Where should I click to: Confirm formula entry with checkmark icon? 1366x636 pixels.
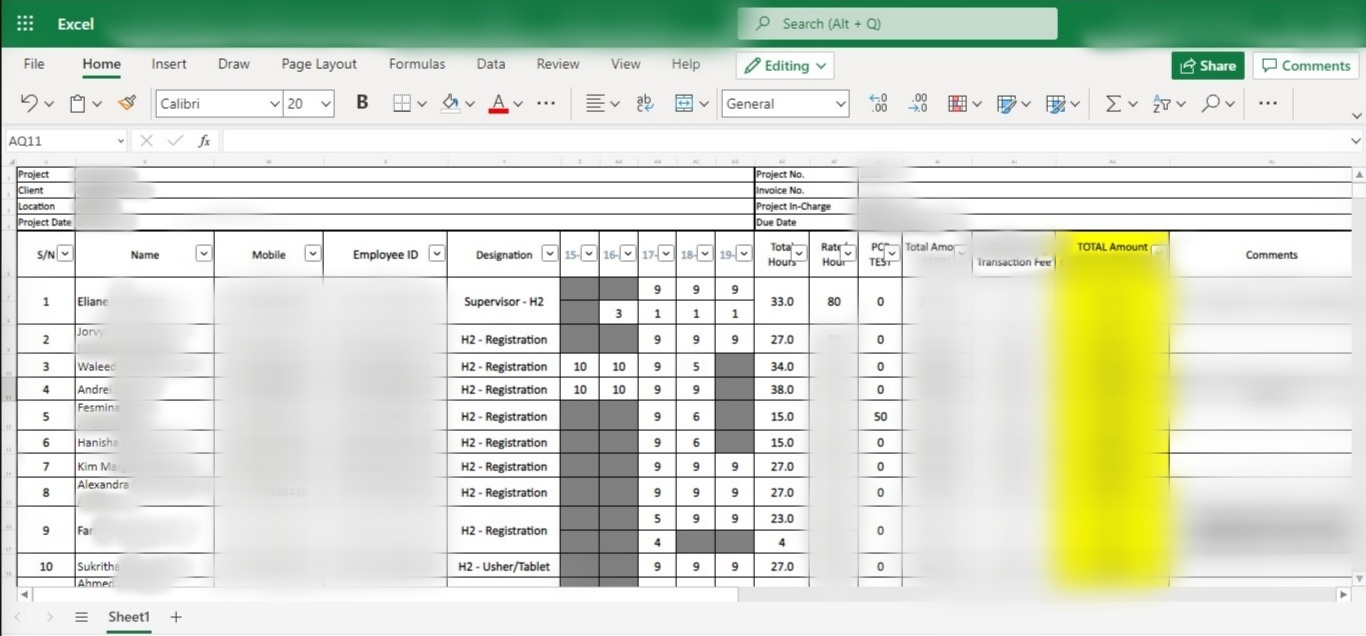(175, 141)
